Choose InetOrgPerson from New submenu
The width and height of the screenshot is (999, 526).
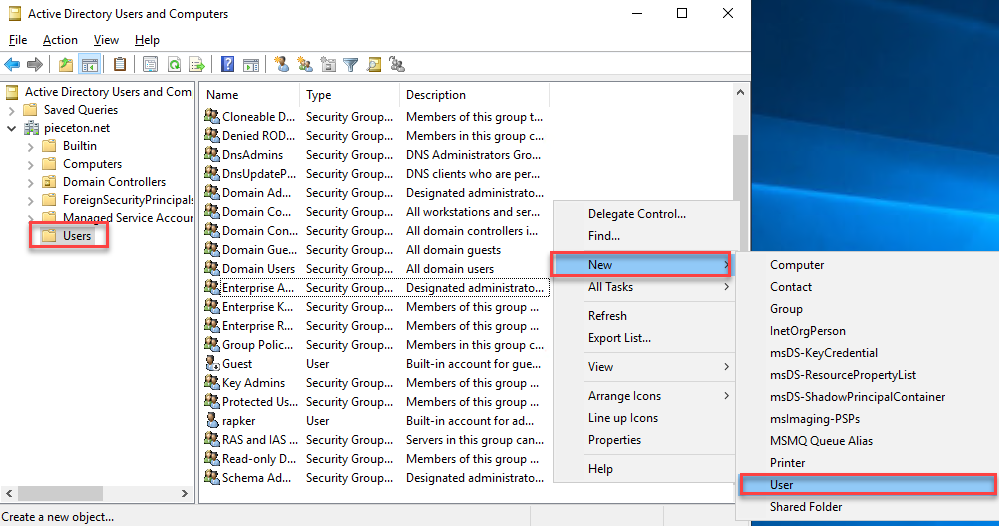tap(867, 331)
